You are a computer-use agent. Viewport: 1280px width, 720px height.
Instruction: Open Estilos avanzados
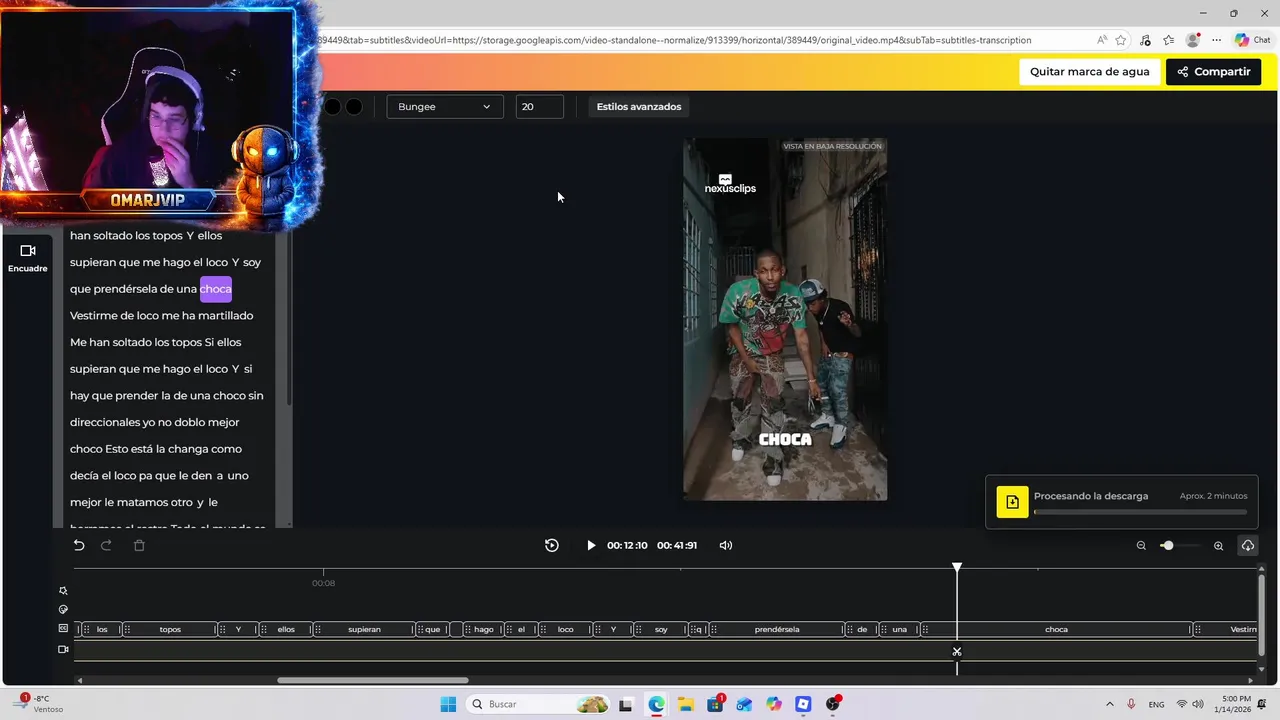click(x=639, y=107)
